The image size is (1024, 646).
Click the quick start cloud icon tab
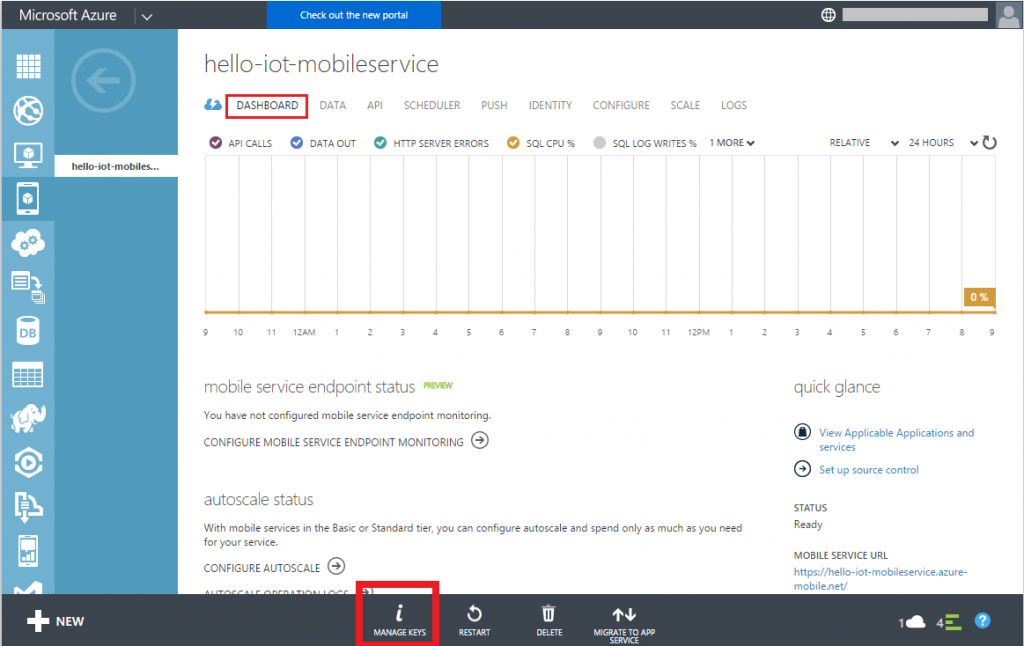tap(213, 105)
